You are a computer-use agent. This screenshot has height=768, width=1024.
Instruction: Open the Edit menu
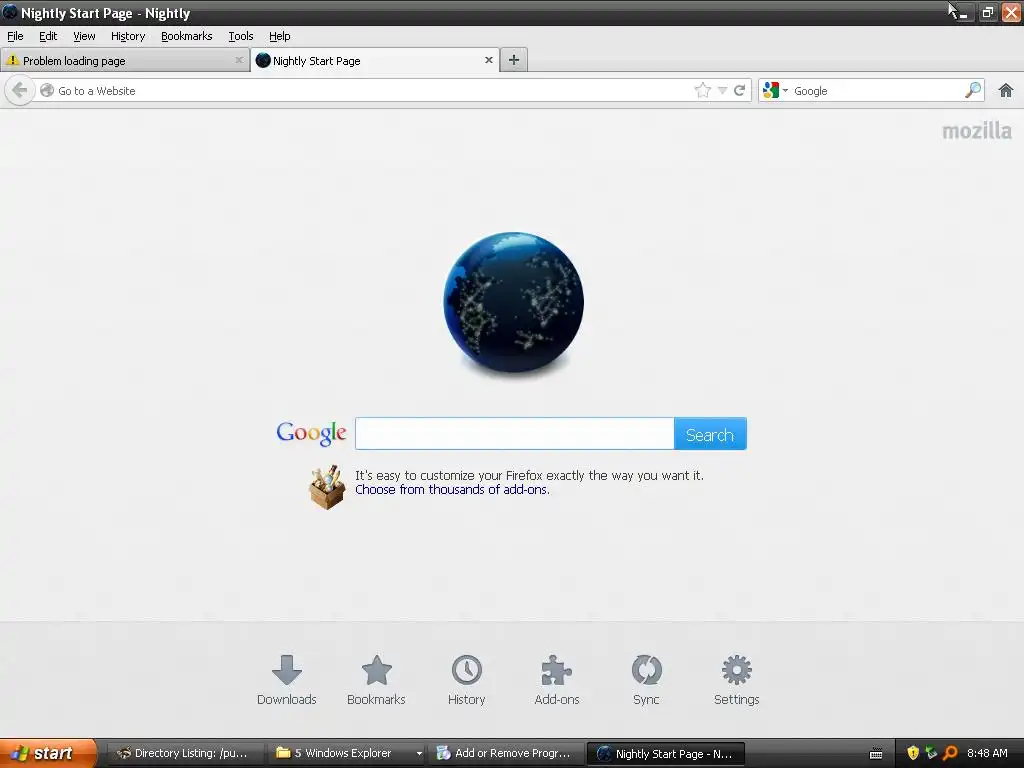pyautogui.click(x=48, y=36)
